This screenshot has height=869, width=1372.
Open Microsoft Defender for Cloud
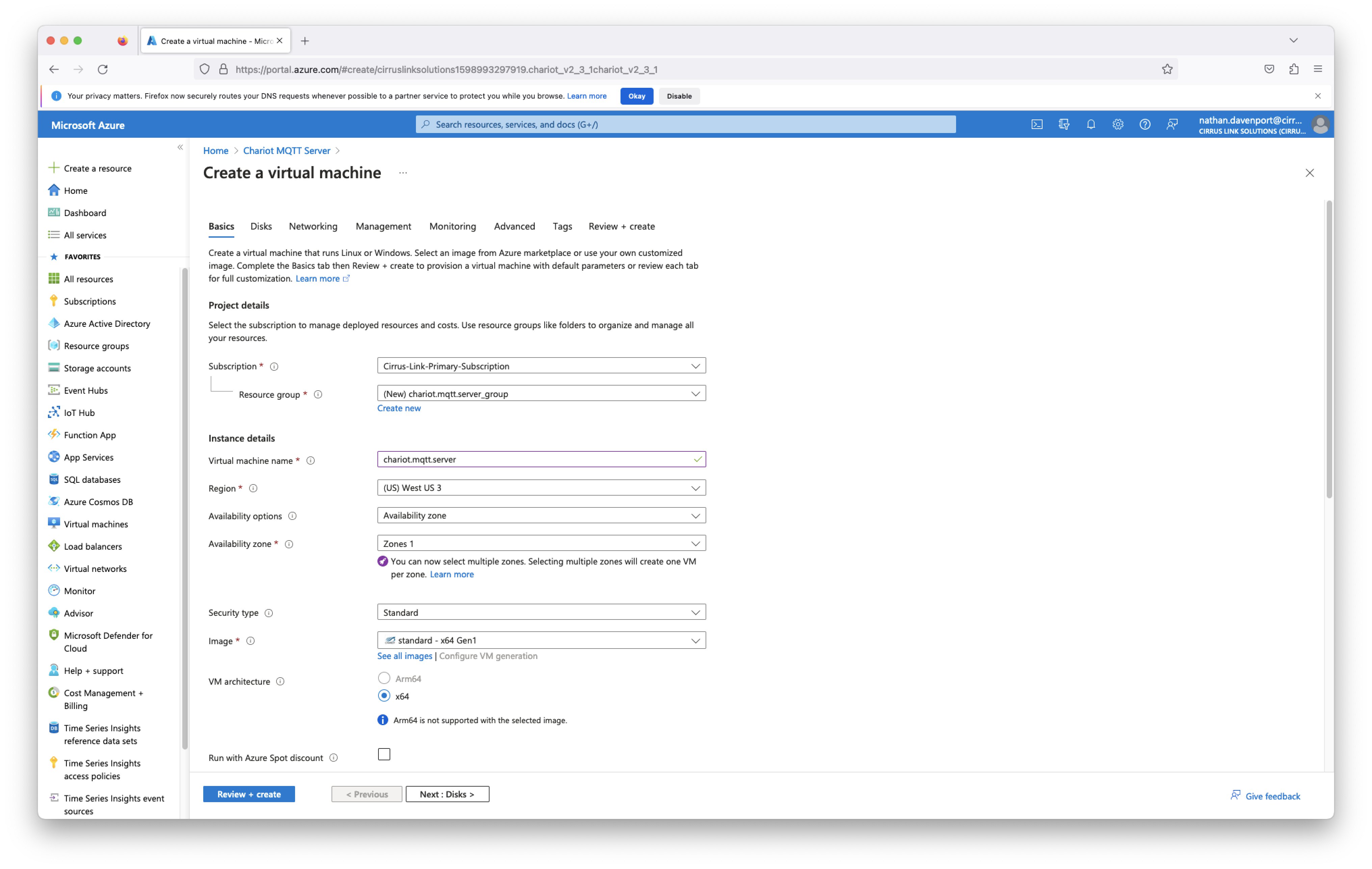click(x=108, y=641)
